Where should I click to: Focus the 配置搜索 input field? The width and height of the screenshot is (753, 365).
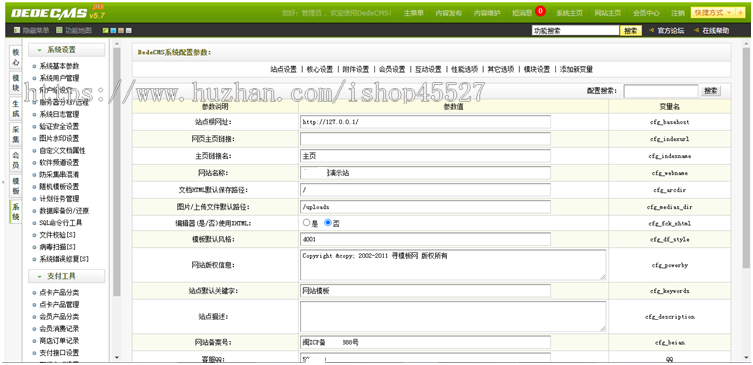point(661,91)
